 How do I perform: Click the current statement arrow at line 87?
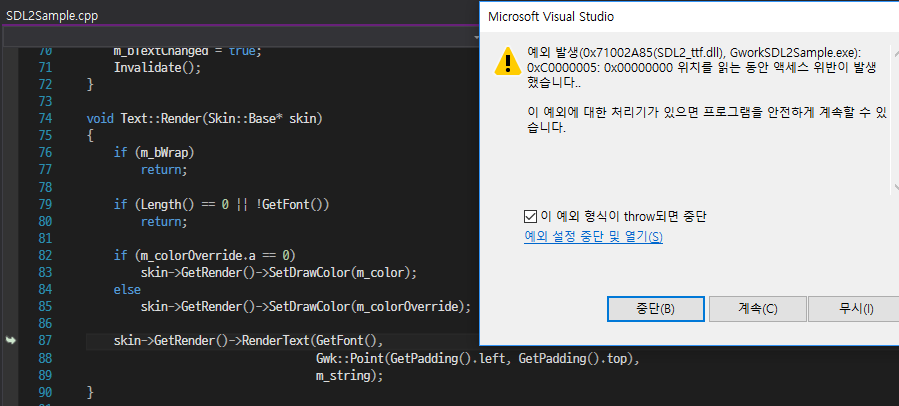[x=10, y=341]
